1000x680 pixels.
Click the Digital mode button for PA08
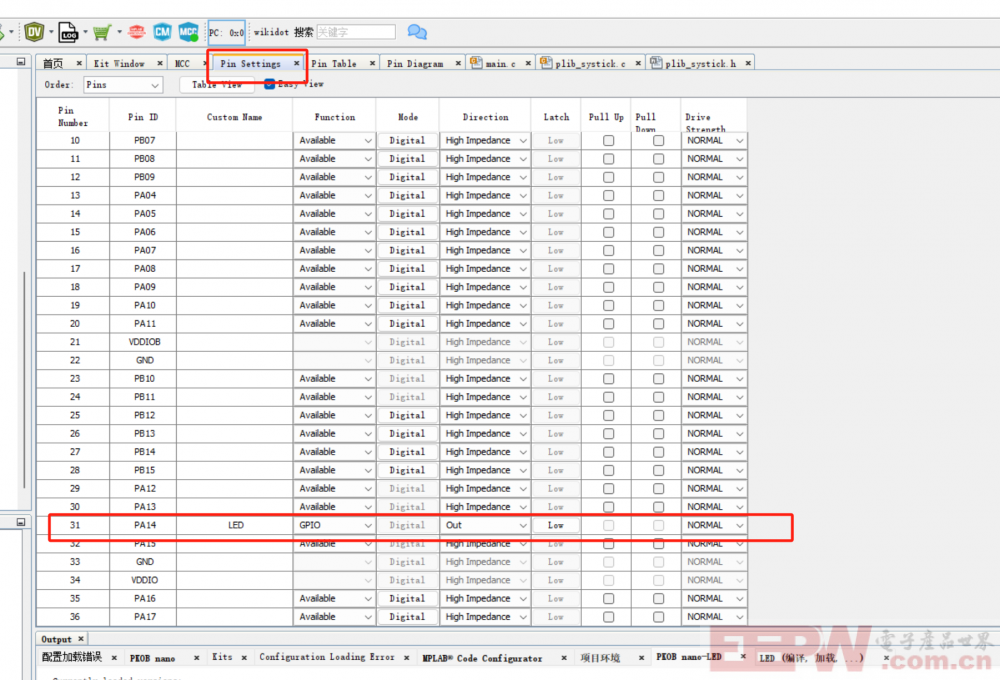(x=408, y=269)
